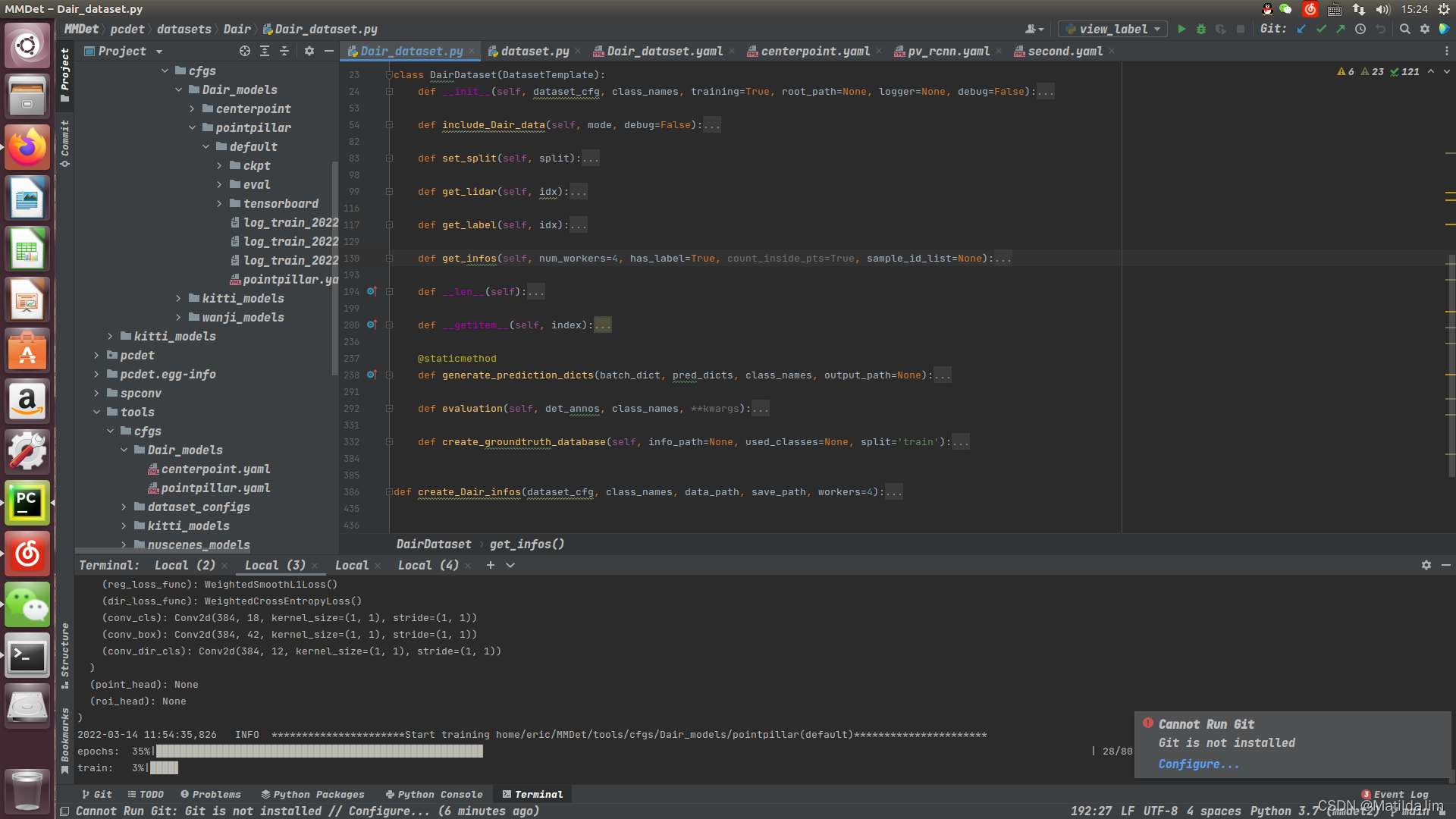This screenshot has height=819, width=1456.
Task: Open Terminal panel settings gear
Action: [1426, 565]
